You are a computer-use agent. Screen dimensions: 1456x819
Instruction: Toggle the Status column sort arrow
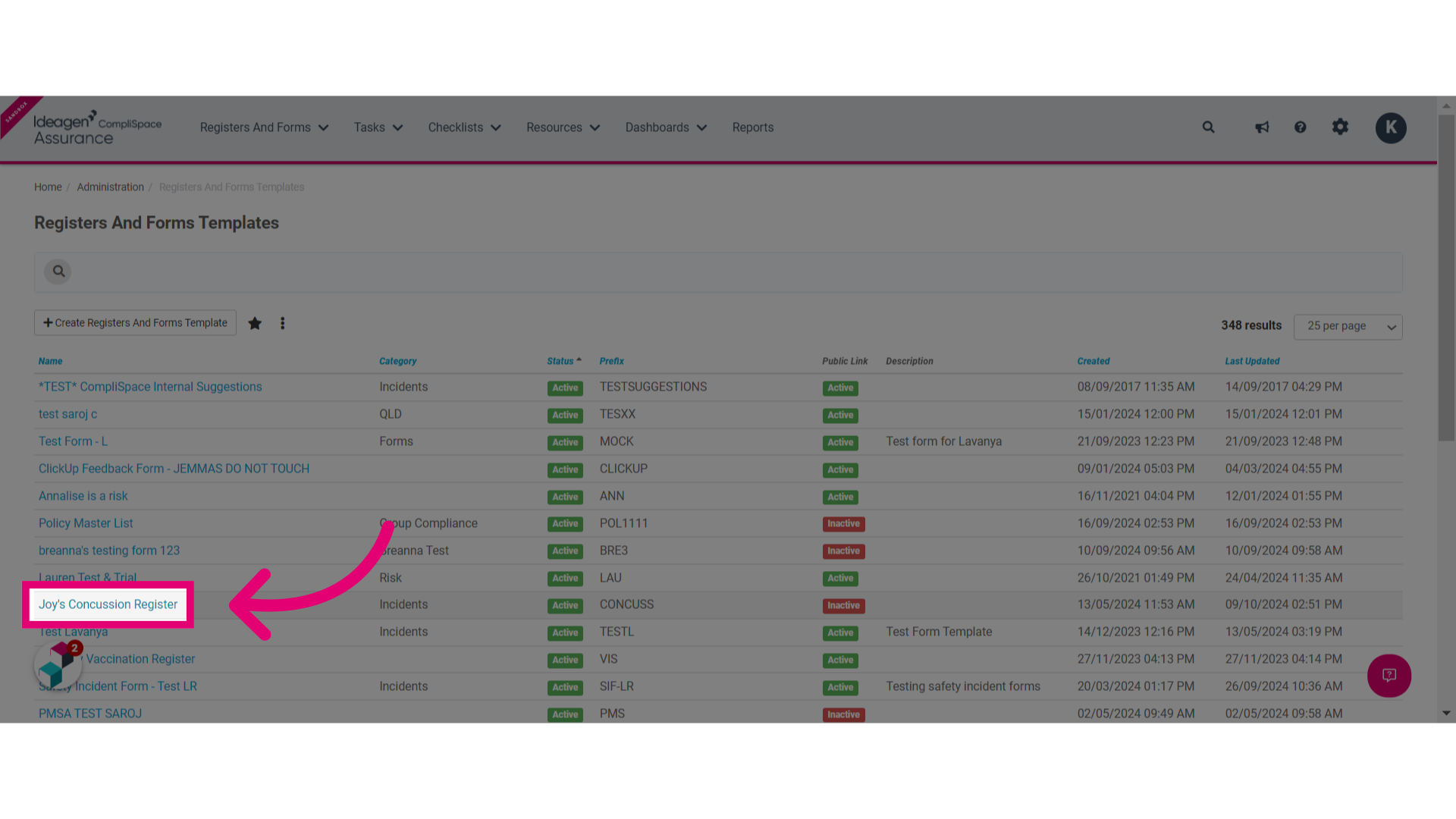pyautogui.click(x=579, y=359)
